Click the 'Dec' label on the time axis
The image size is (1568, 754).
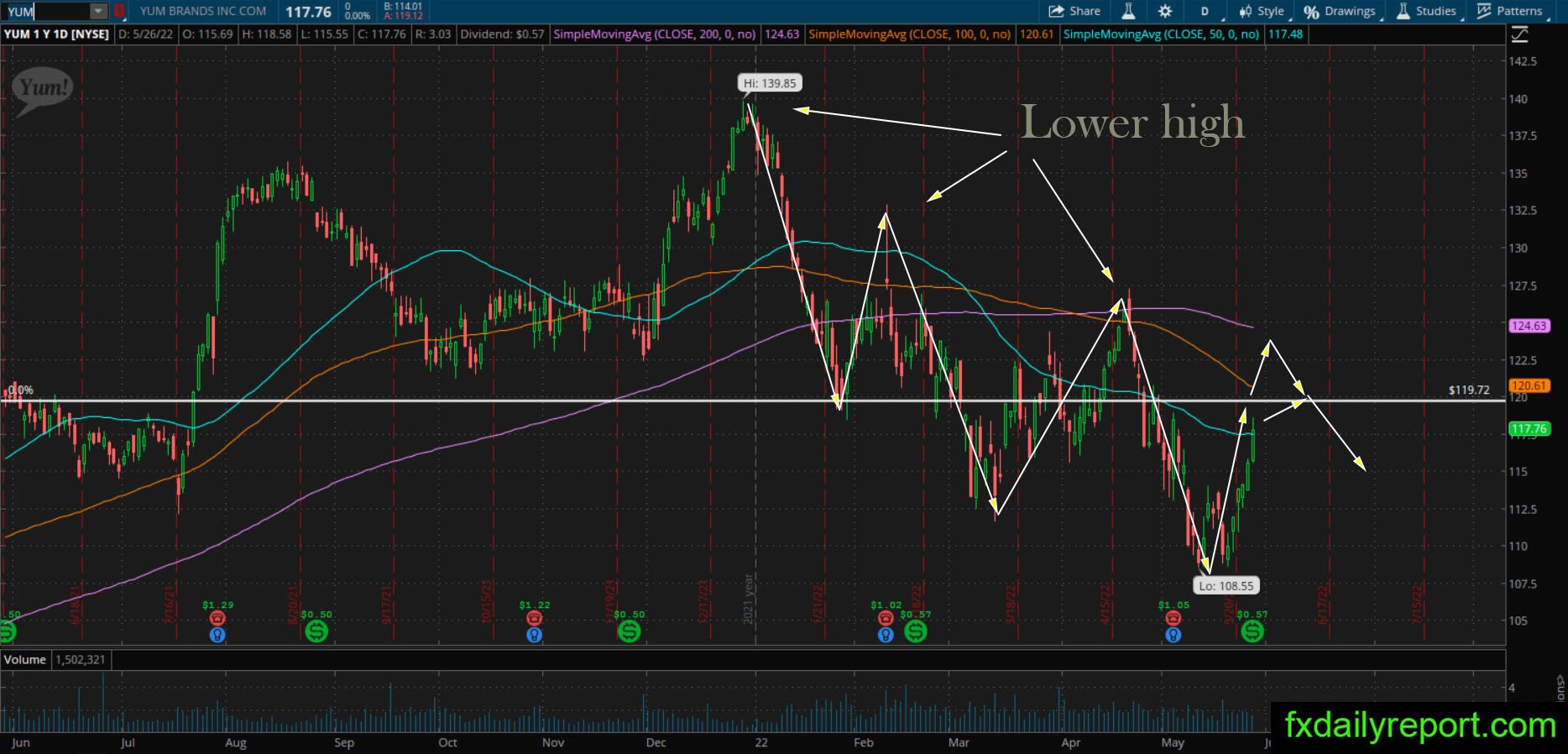tap(656, 743)
